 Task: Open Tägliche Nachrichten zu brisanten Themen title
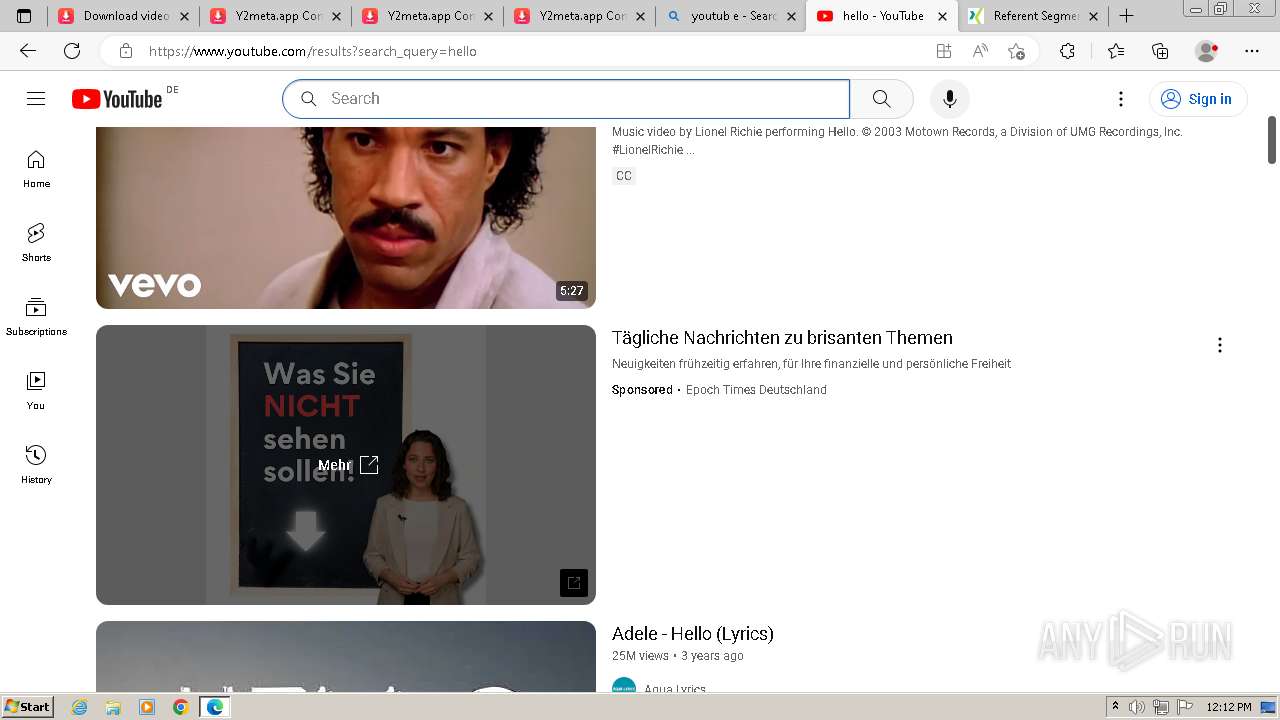782,337
